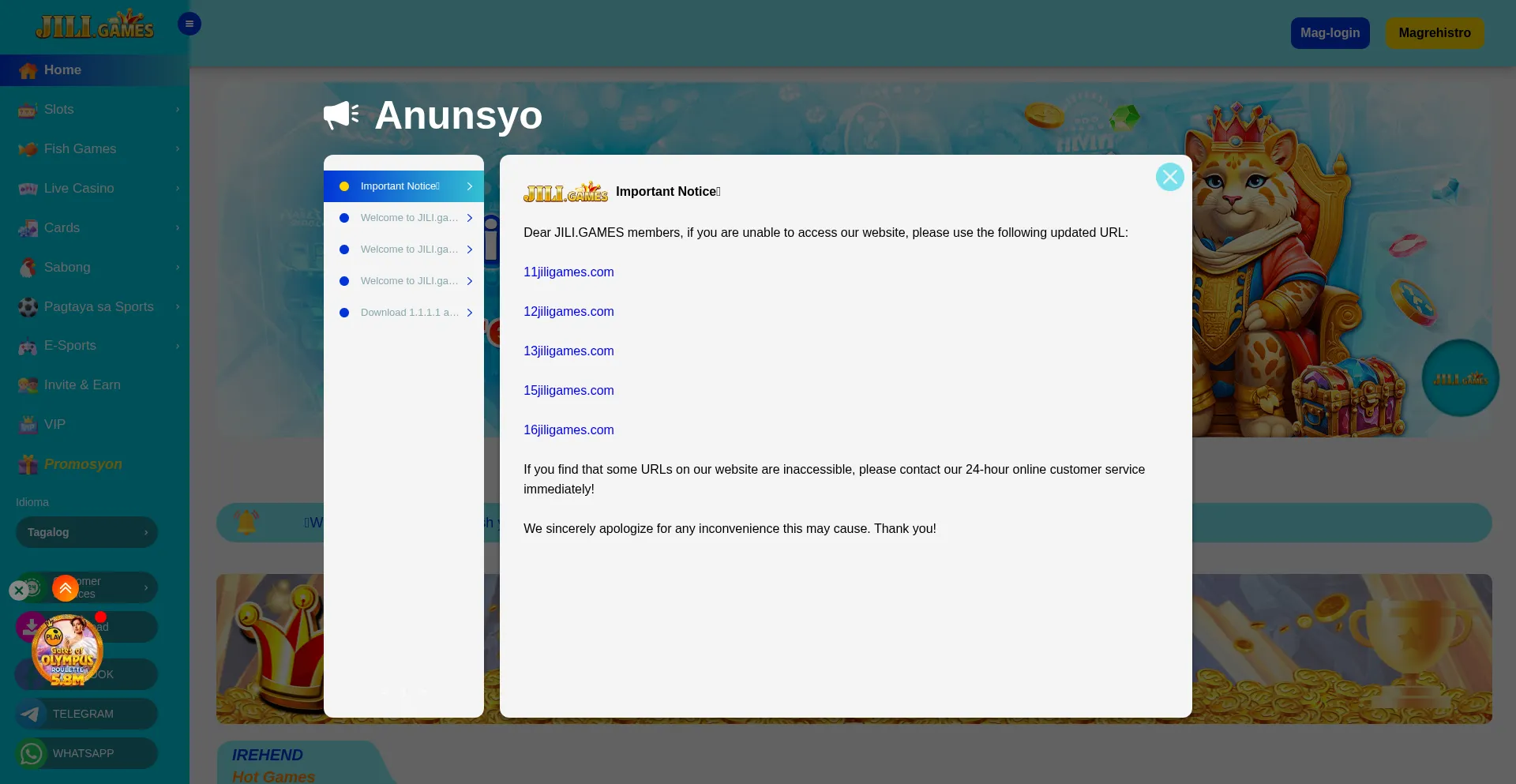
Task: Click the Live Casino icon
Action: tap(28, 189)
